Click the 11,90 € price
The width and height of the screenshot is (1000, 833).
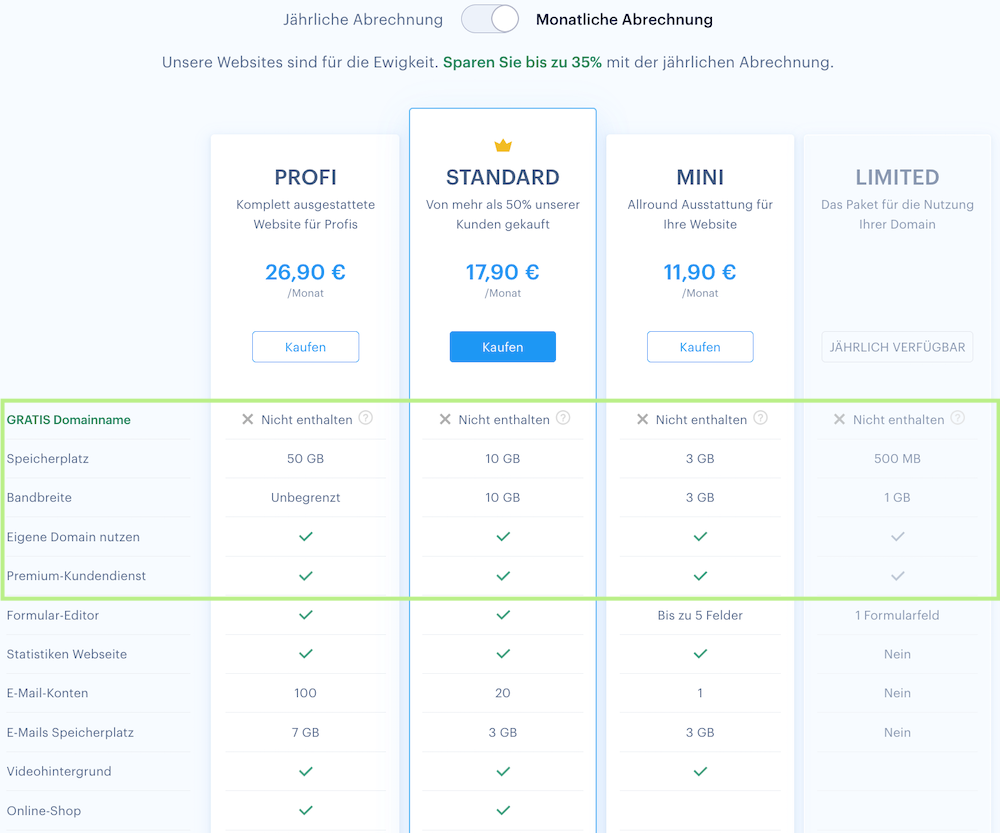(x=700, y=272)
